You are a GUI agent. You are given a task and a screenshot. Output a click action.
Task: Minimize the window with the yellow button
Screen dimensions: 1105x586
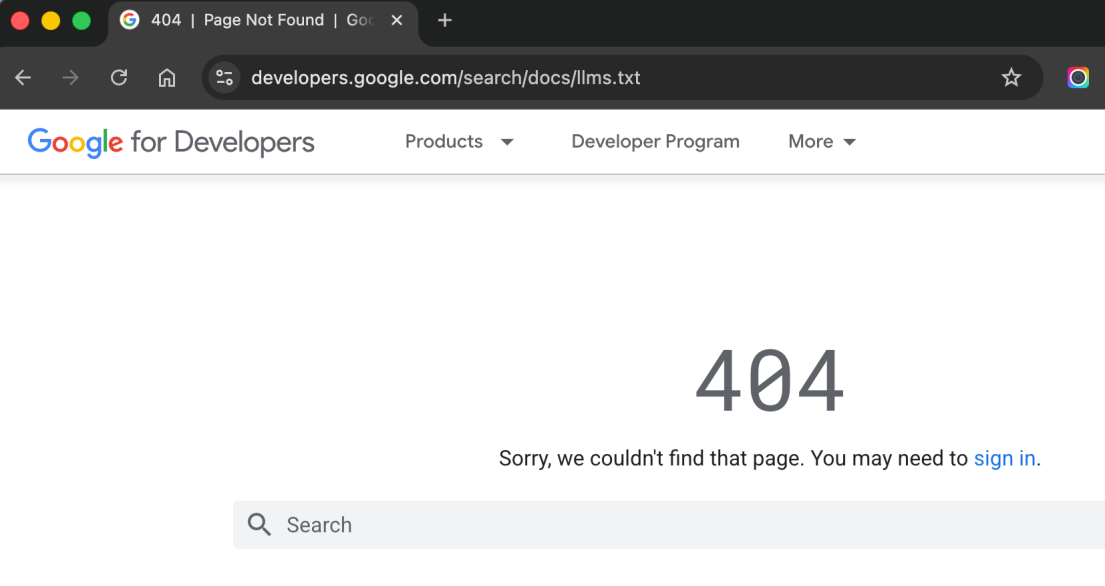click(x=50, y=21)
